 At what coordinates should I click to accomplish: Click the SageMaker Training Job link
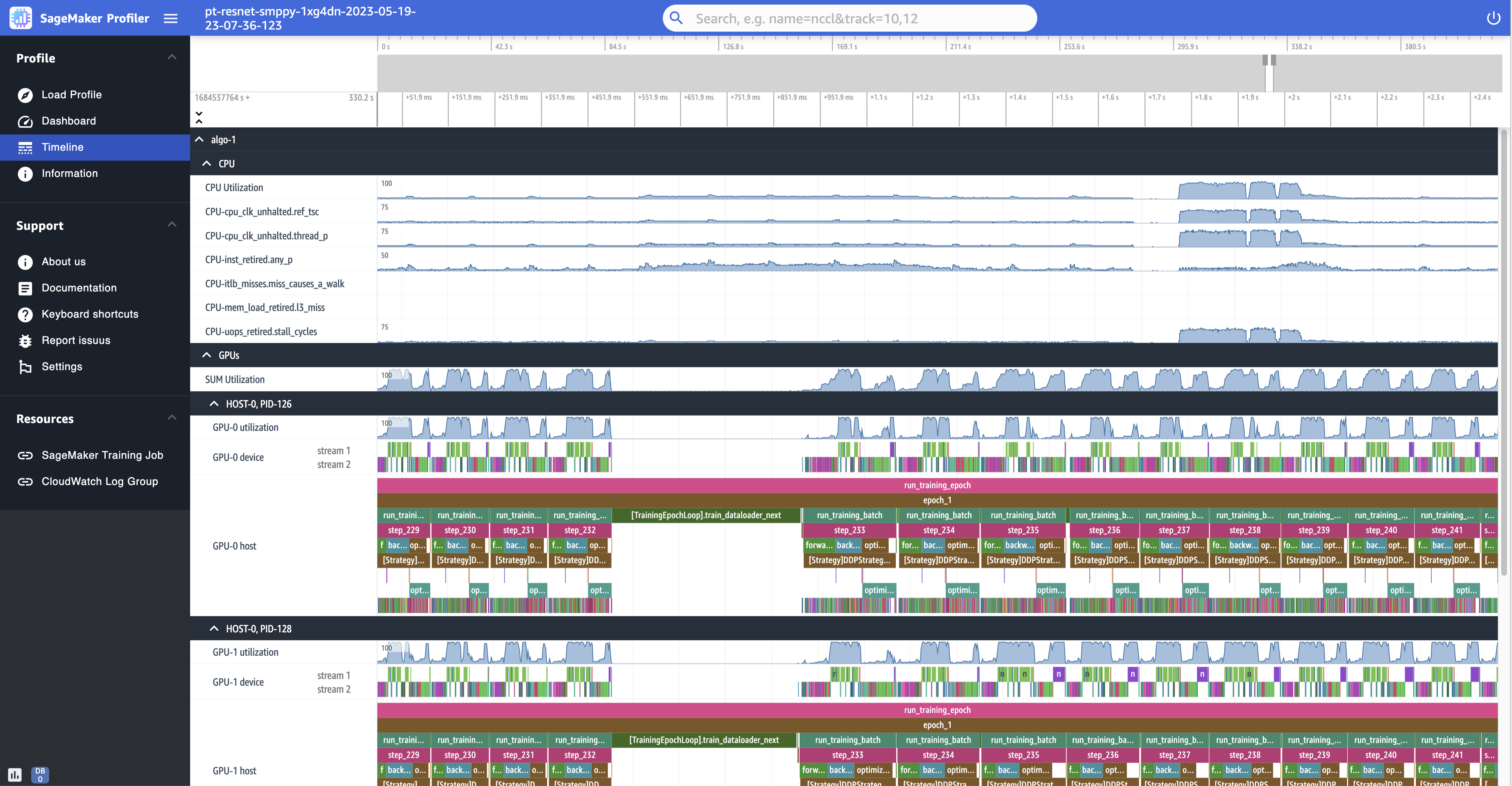[x=101, y=454]
